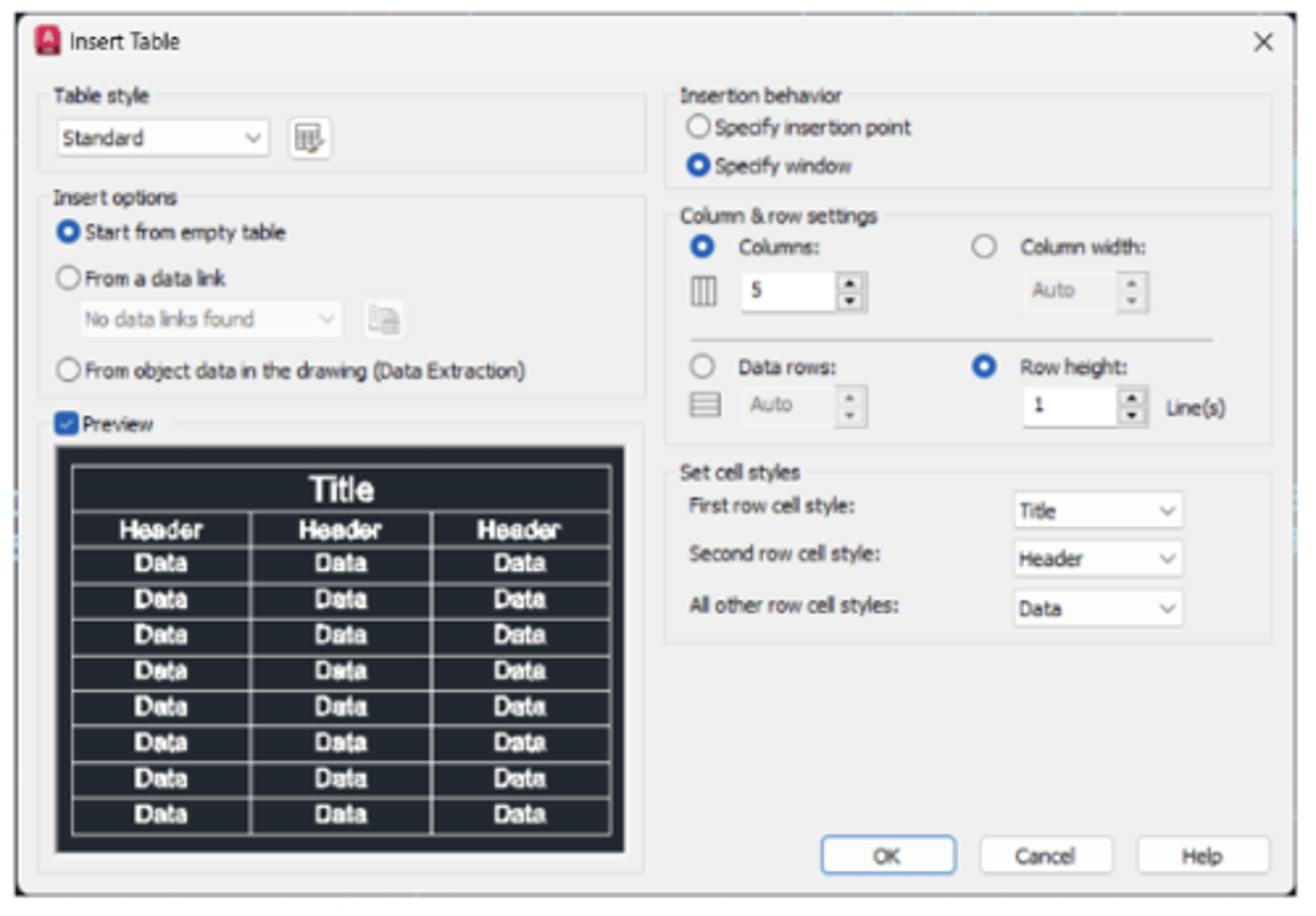Click the Column width Auto field
Screen dimensions: 1316x916
click(x=1070, y=292)
